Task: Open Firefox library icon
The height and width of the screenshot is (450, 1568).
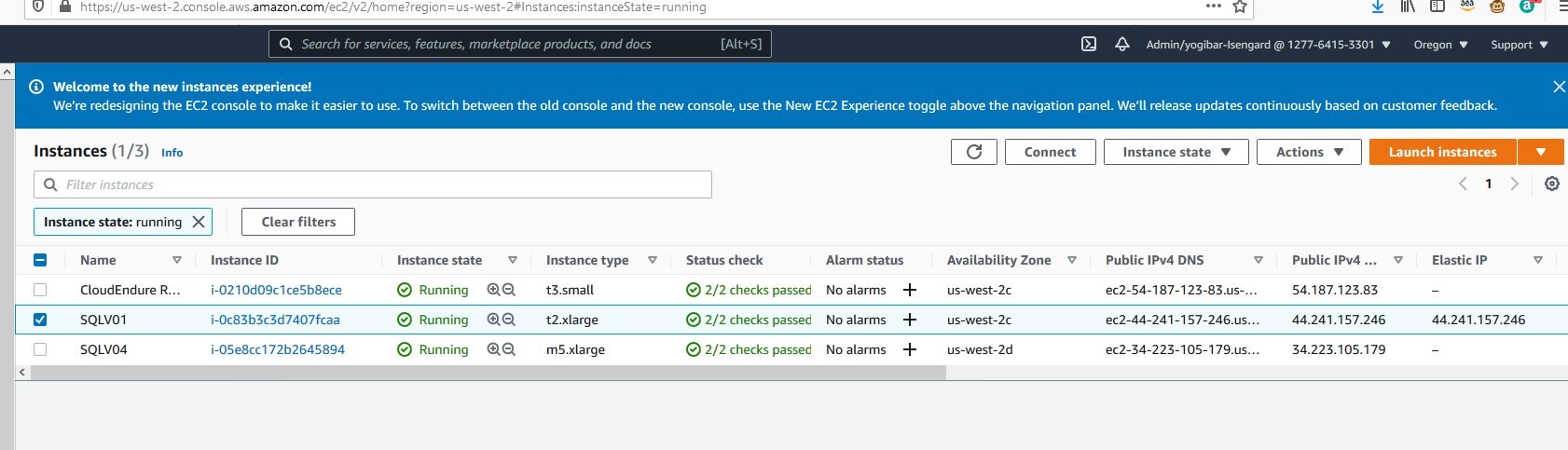Action: tap(1408, 7)
